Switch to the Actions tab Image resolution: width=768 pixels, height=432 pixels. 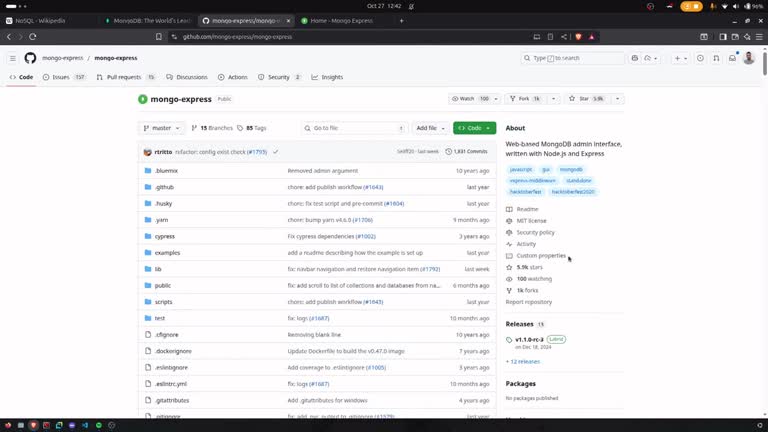(x=233, y=77)
